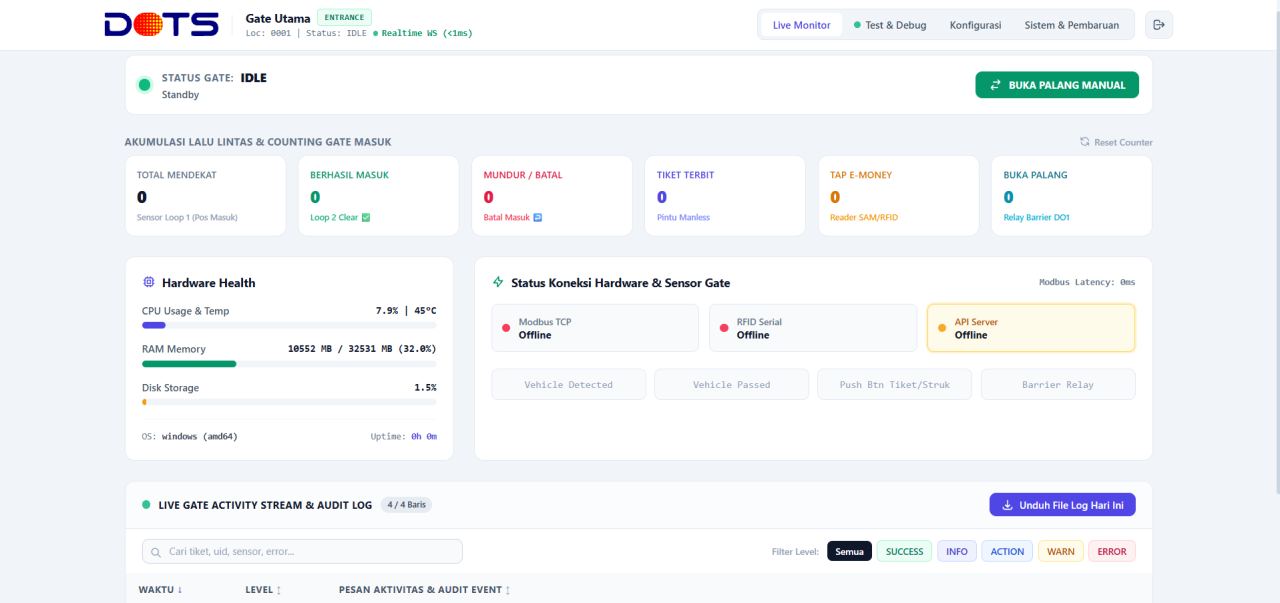Click the RAM Memory usage bar
The width and height of the screenshot is (1280, 603).
click(x=289, y=364)
